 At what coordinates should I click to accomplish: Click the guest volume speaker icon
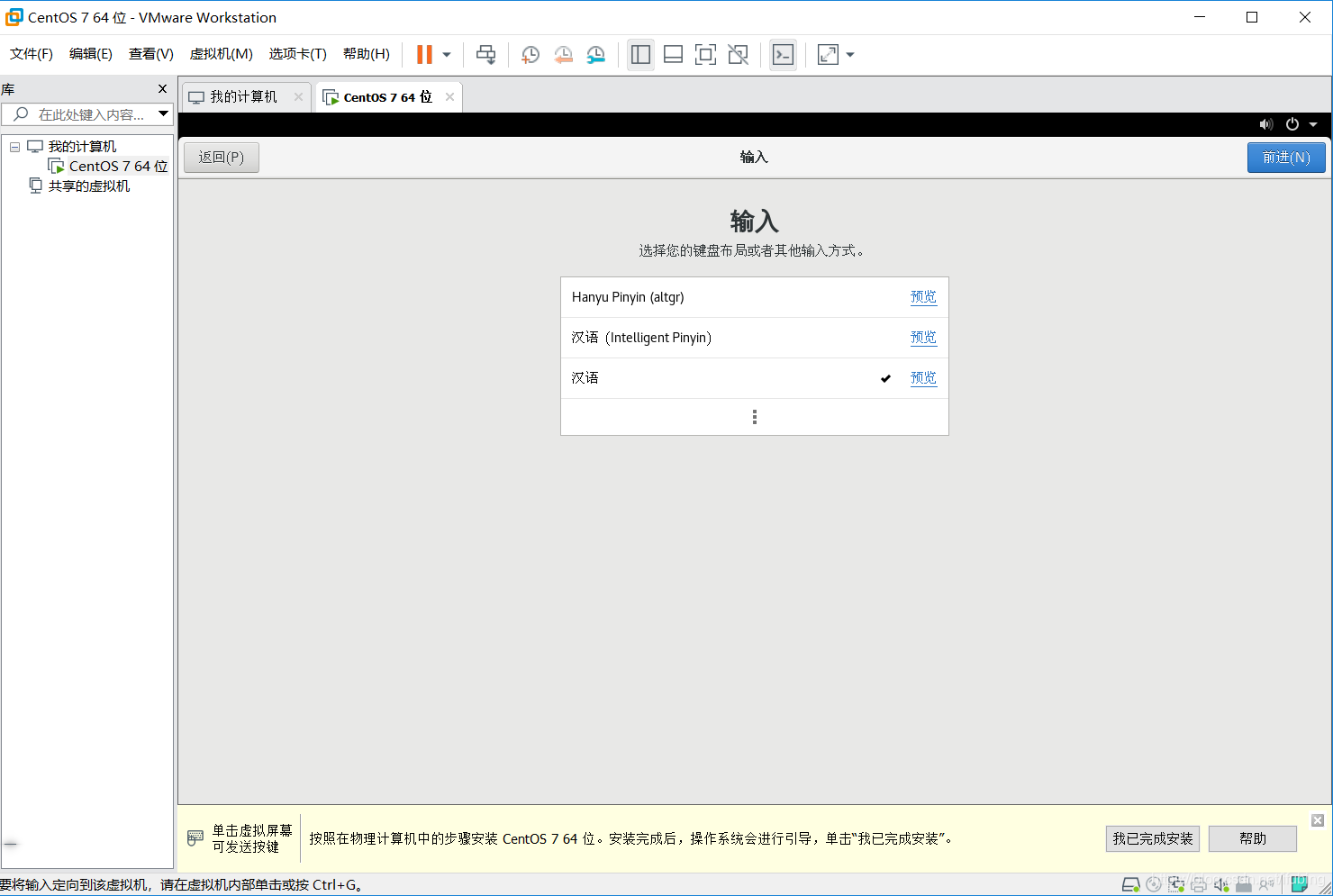click(1266, 124)
